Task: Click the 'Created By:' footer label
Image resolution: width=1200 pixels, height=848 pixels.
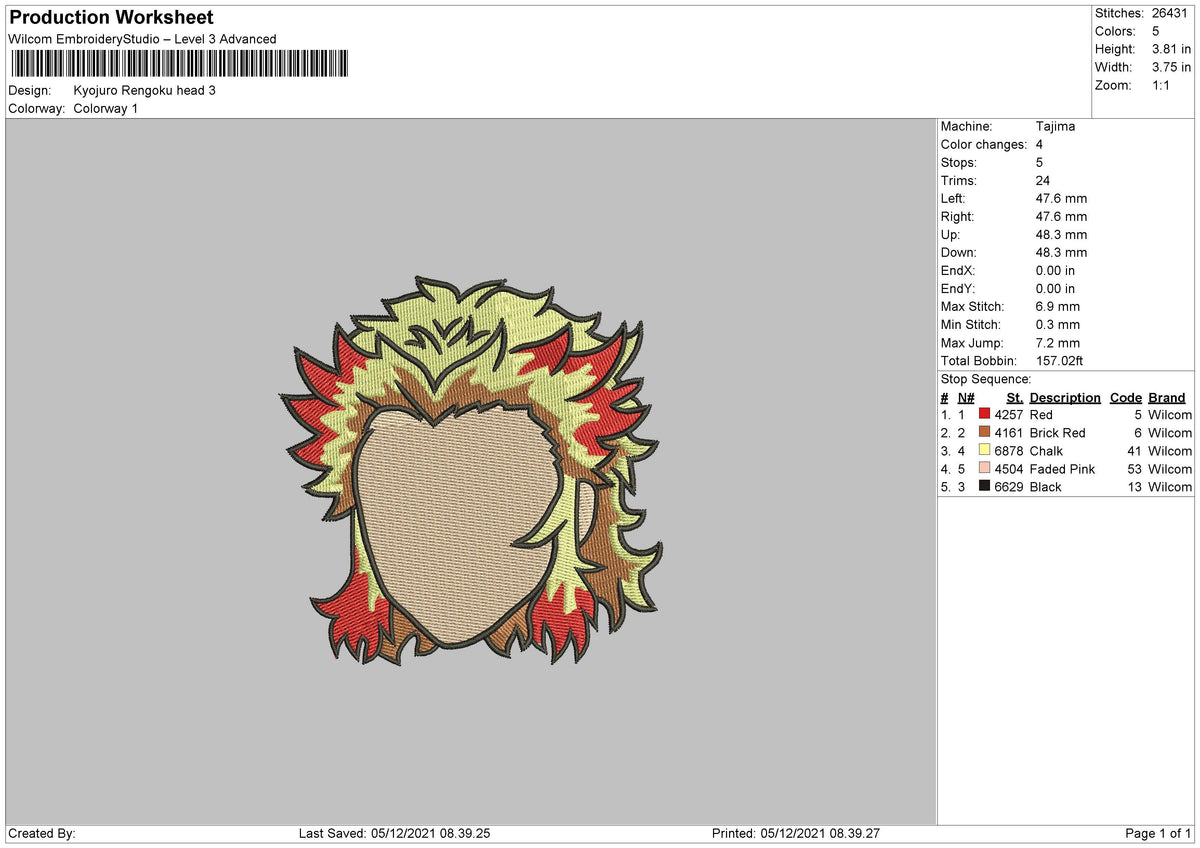Action: (x=42, y=833)
